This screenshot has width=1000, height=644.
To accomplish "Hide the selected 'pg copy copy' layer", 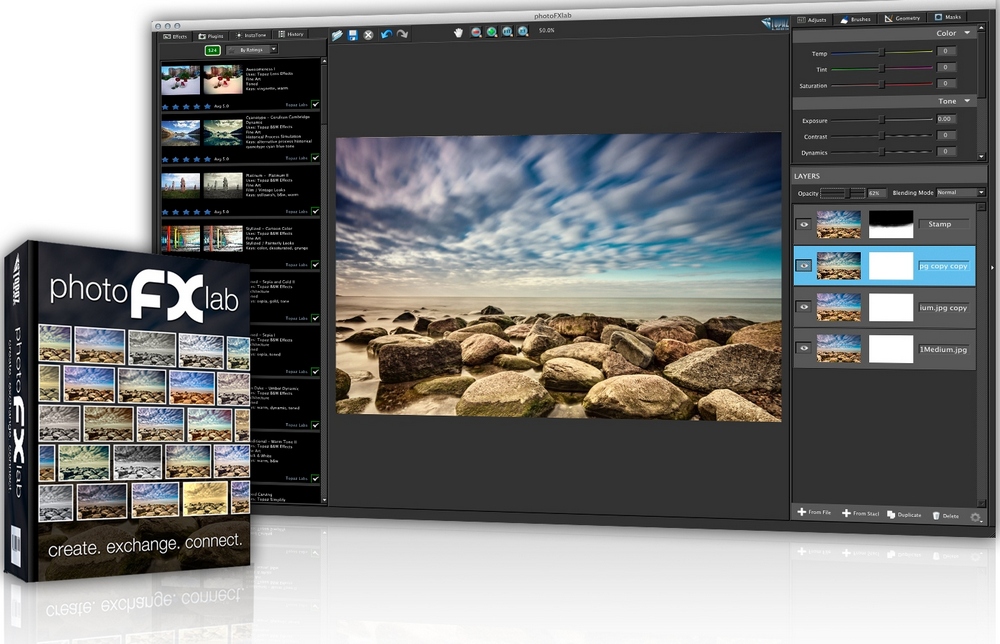I will (804, 265).
